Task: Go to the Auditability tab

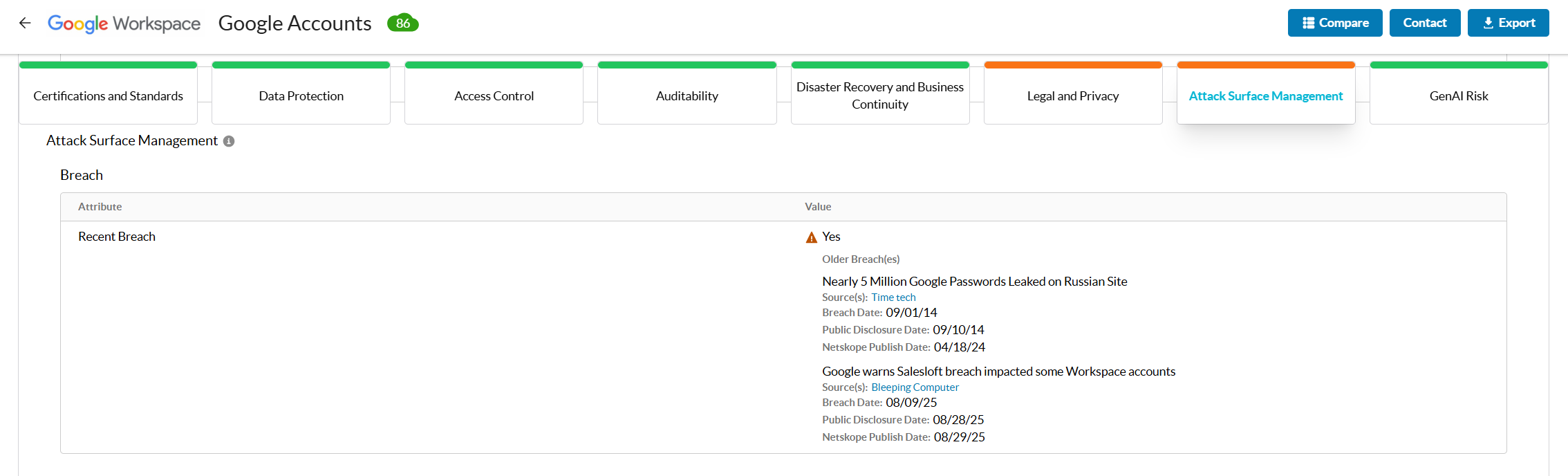Action: pos(687,93)
